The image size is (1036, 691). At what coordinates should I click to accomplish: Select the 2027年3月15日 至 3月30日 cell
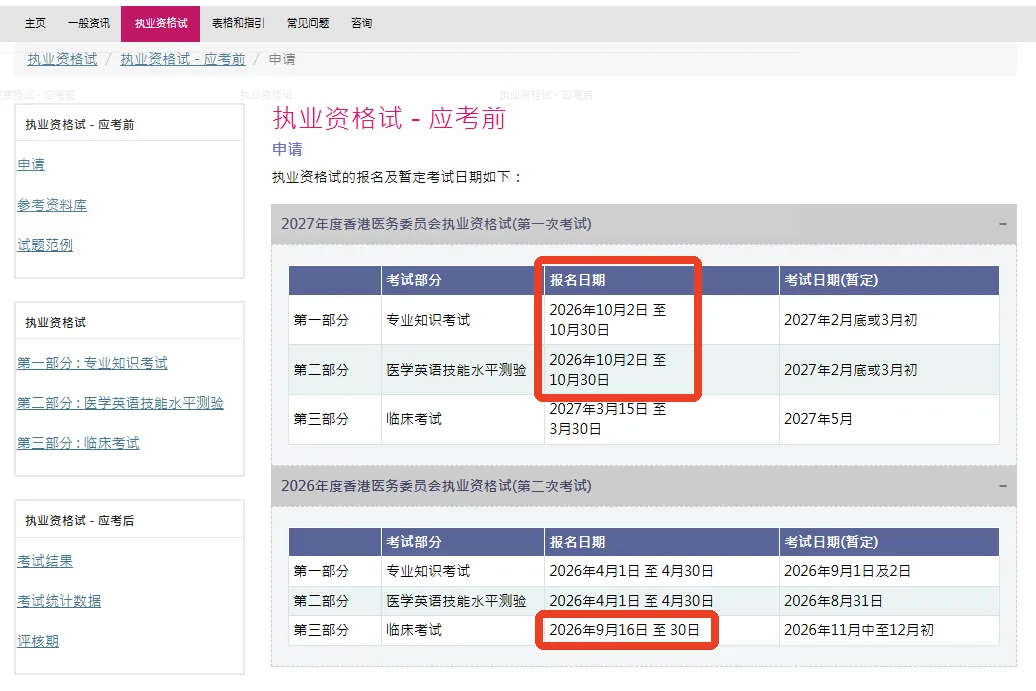661,419
